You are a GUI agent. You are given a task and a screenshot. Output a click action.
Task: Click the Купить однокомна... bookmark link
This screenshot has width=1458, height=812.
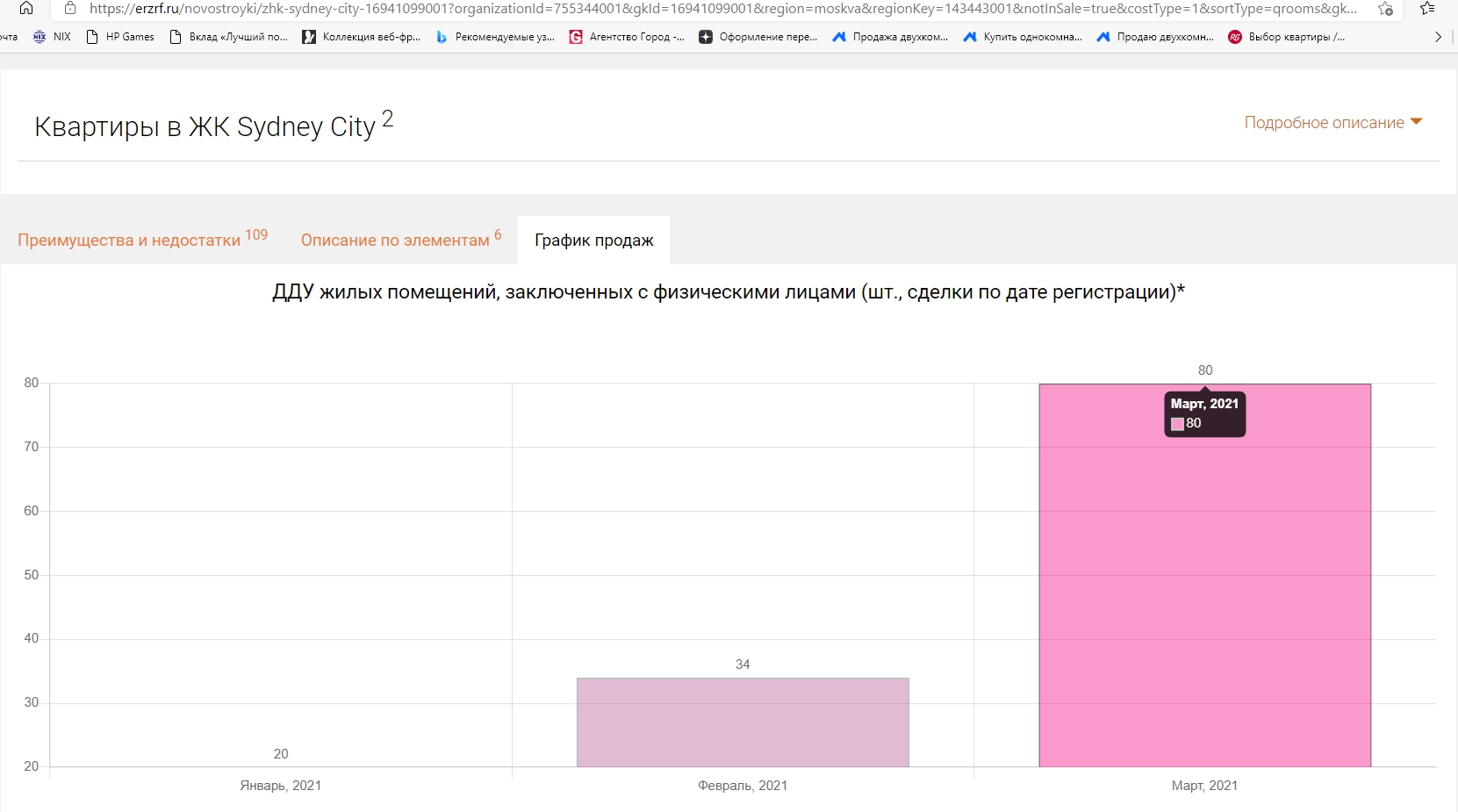[1023, 37]
